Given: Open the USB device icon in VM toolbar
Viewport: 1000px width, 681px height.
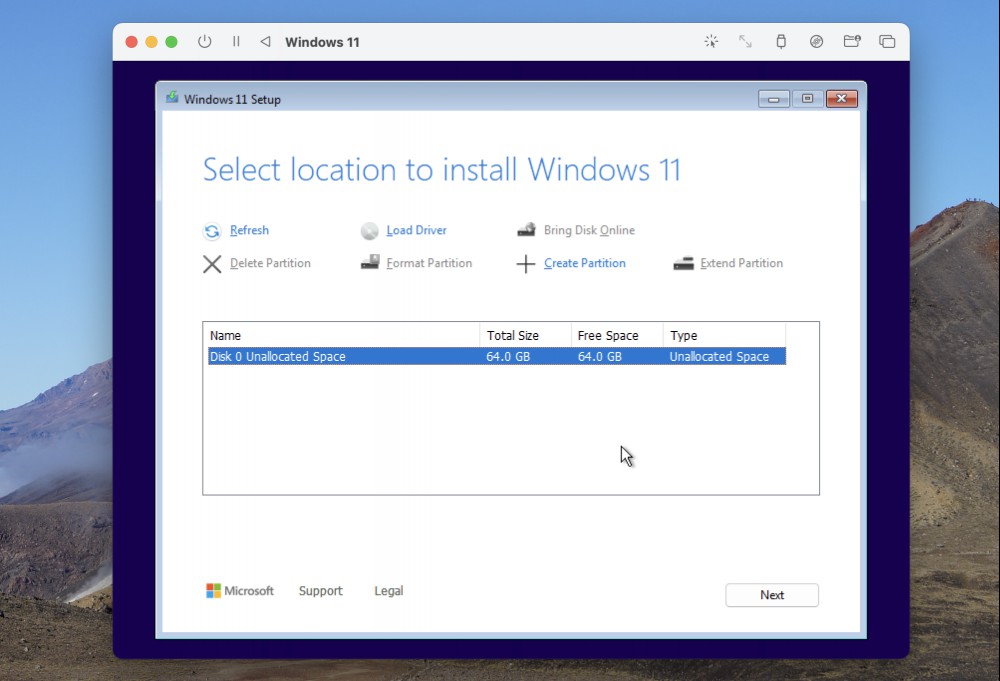Looking at the screenshot, I should tap(781, 41).
